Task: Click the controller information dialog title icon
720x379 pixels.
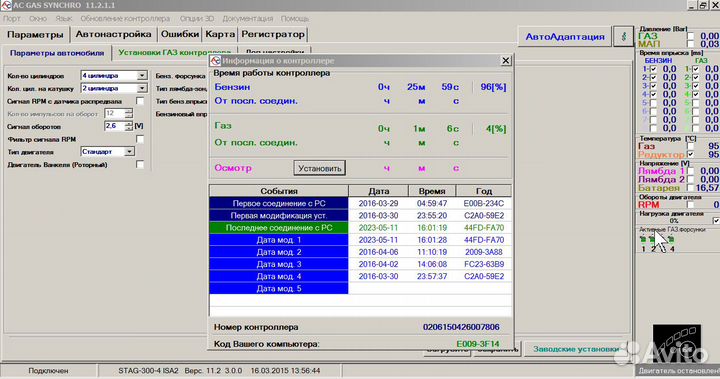Action: (215, 61)
